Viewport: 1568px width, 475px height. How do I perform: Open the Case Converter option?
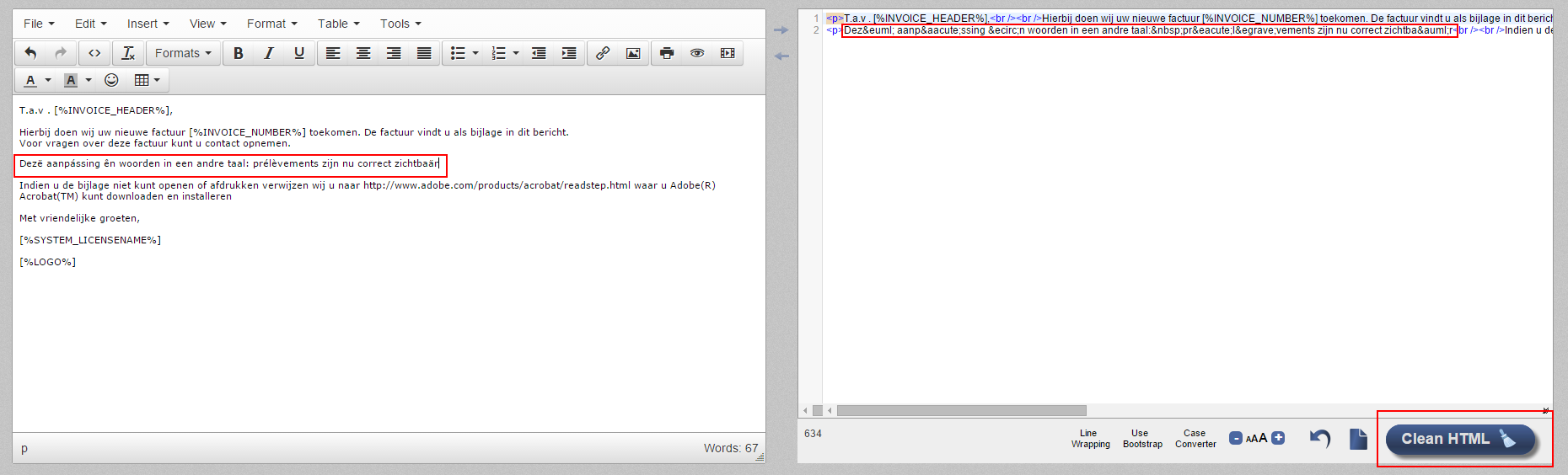[1195, 439]
